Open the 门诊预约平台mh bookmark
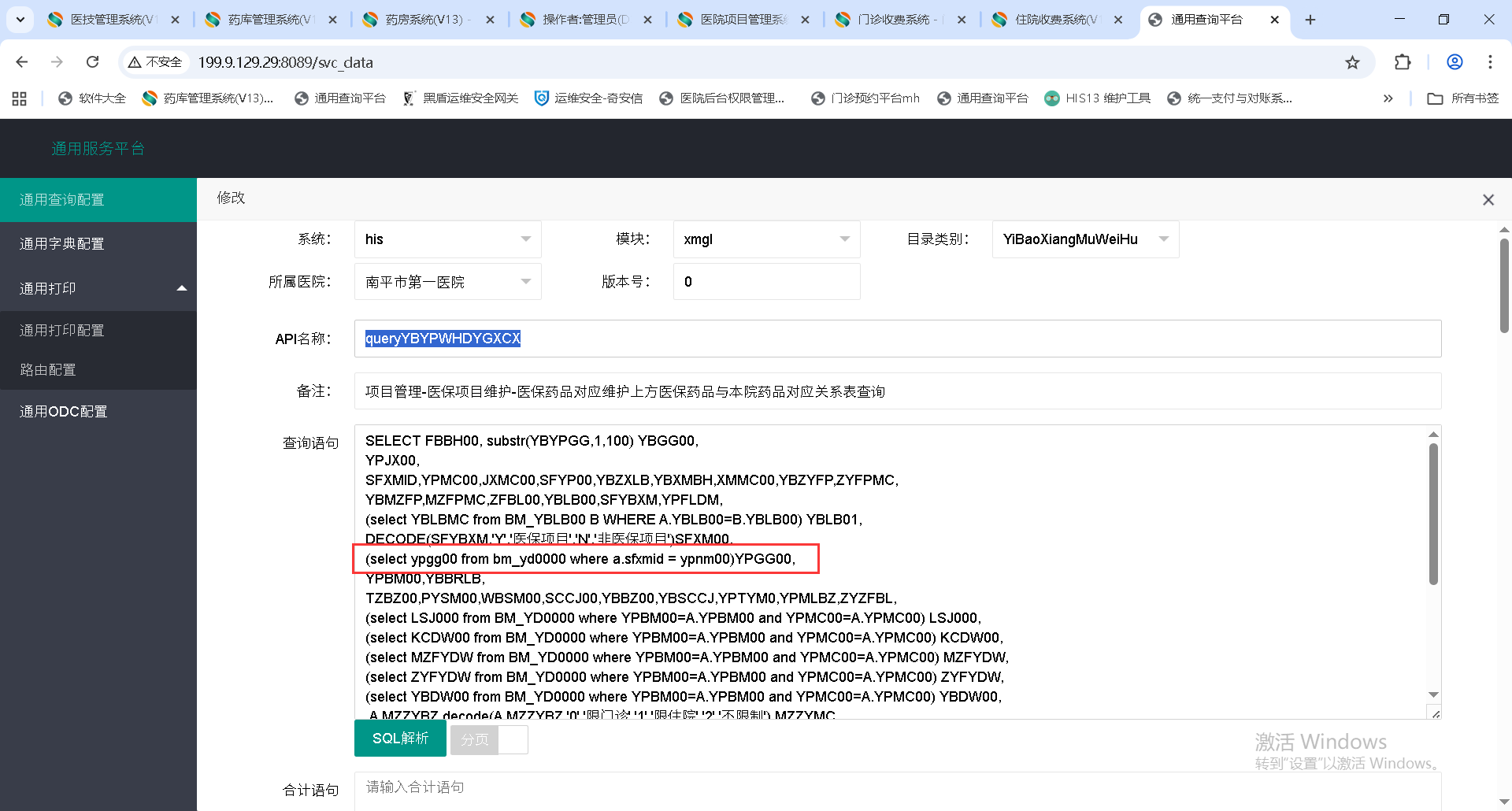The width and height of the screenshot is (1512, 811). (865, 98)
